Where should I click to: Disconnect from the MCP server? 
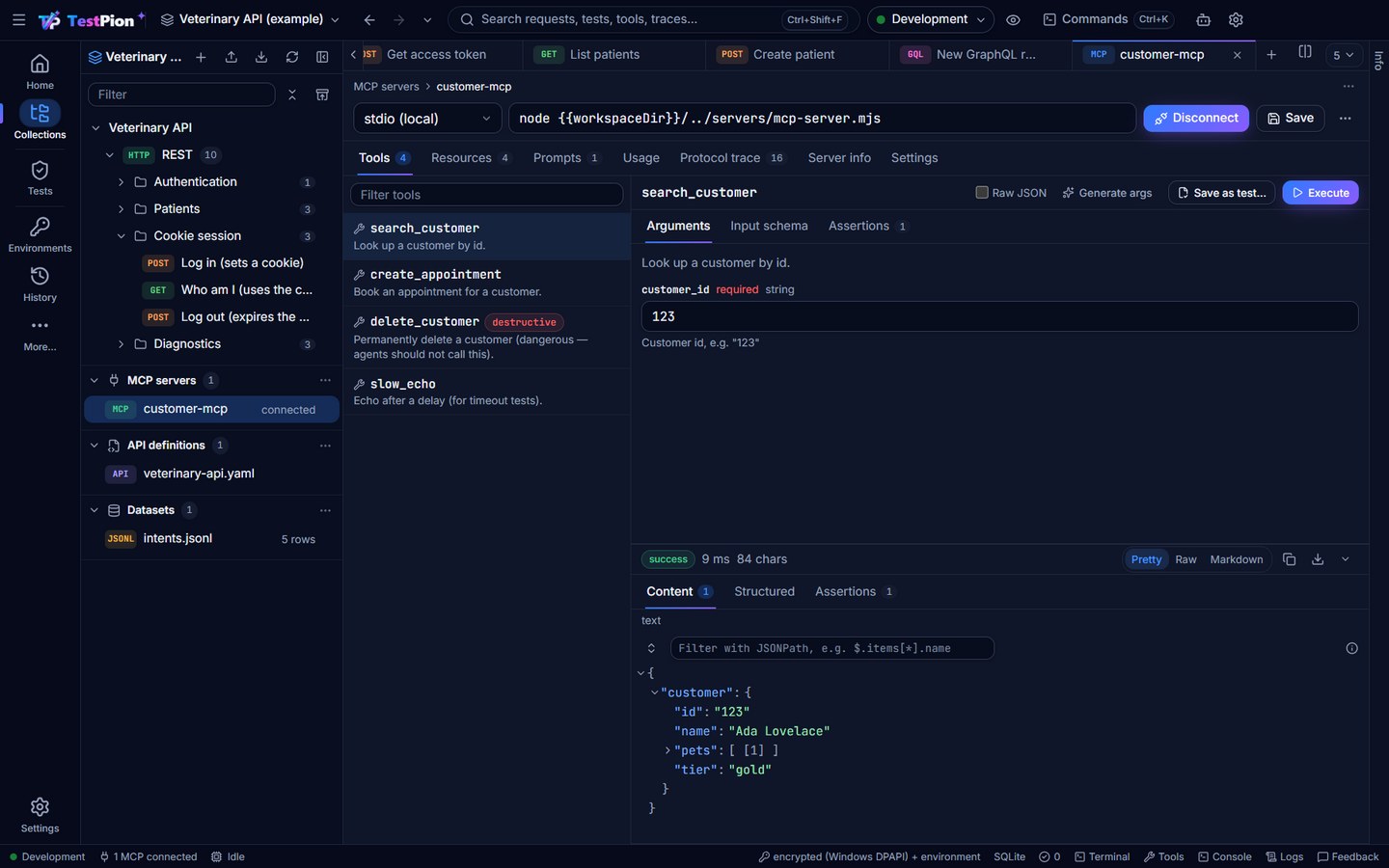click(x=1196, y=118)
